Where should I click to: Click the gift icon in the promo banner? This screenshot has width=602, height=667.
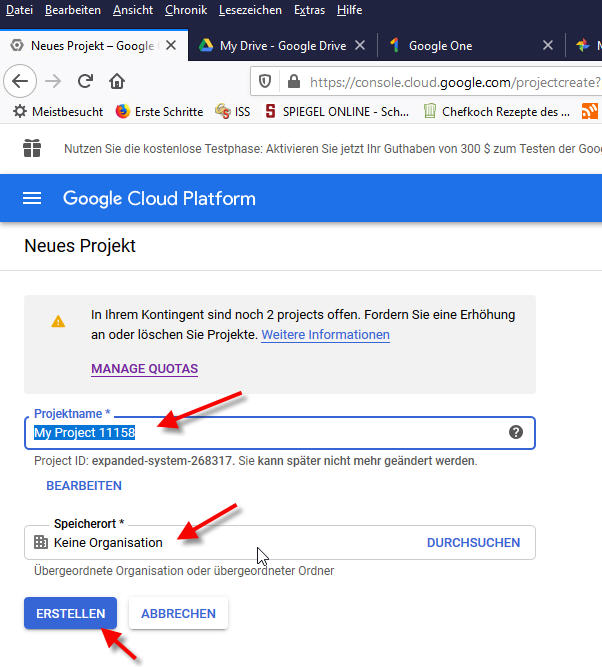pyautogui.click(x=33, y=148)
